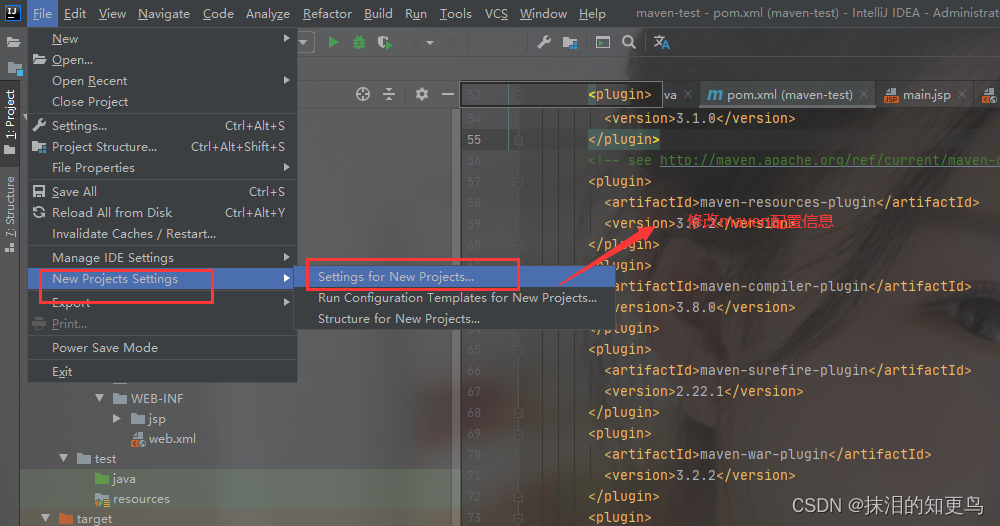Image resolution: width=1000 pixels, height=526 pixels.
Task: Open the Open Recent submenu
Action: coord(163,80)
